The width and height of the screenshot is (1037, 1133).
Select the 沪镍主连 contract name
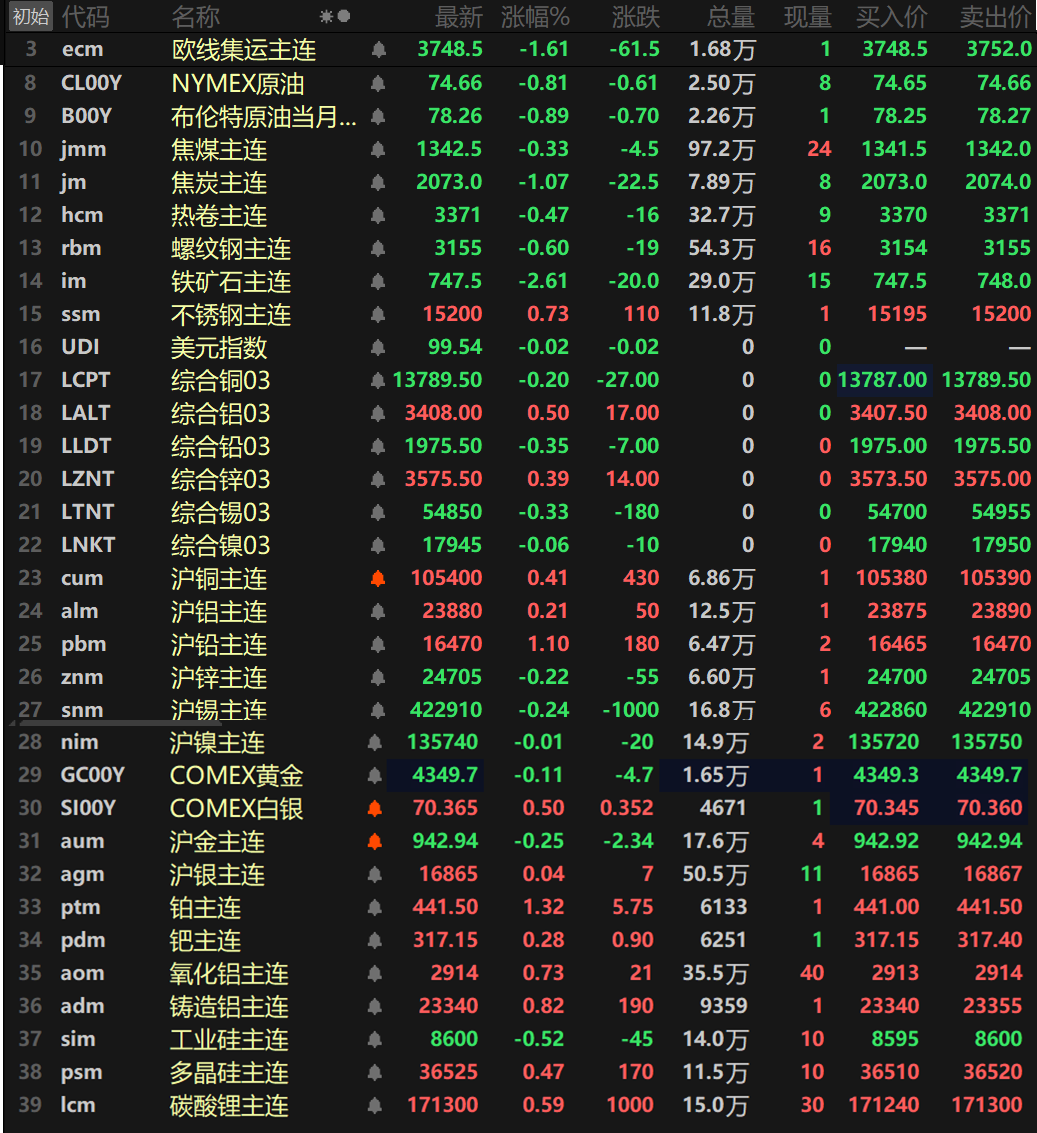tap(218, 743)
